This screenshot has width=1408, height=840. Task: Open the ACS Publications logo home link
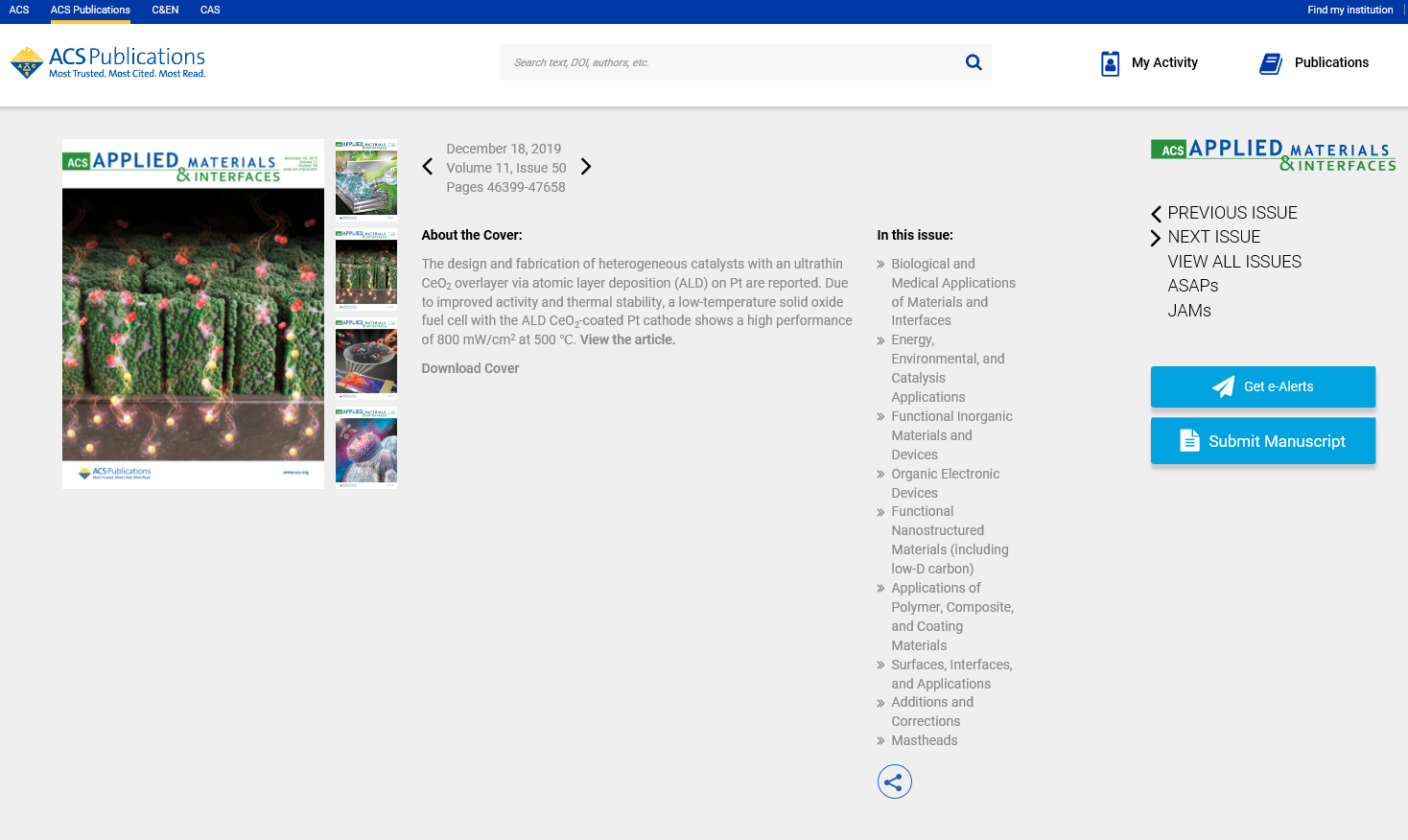coord(107,62)
